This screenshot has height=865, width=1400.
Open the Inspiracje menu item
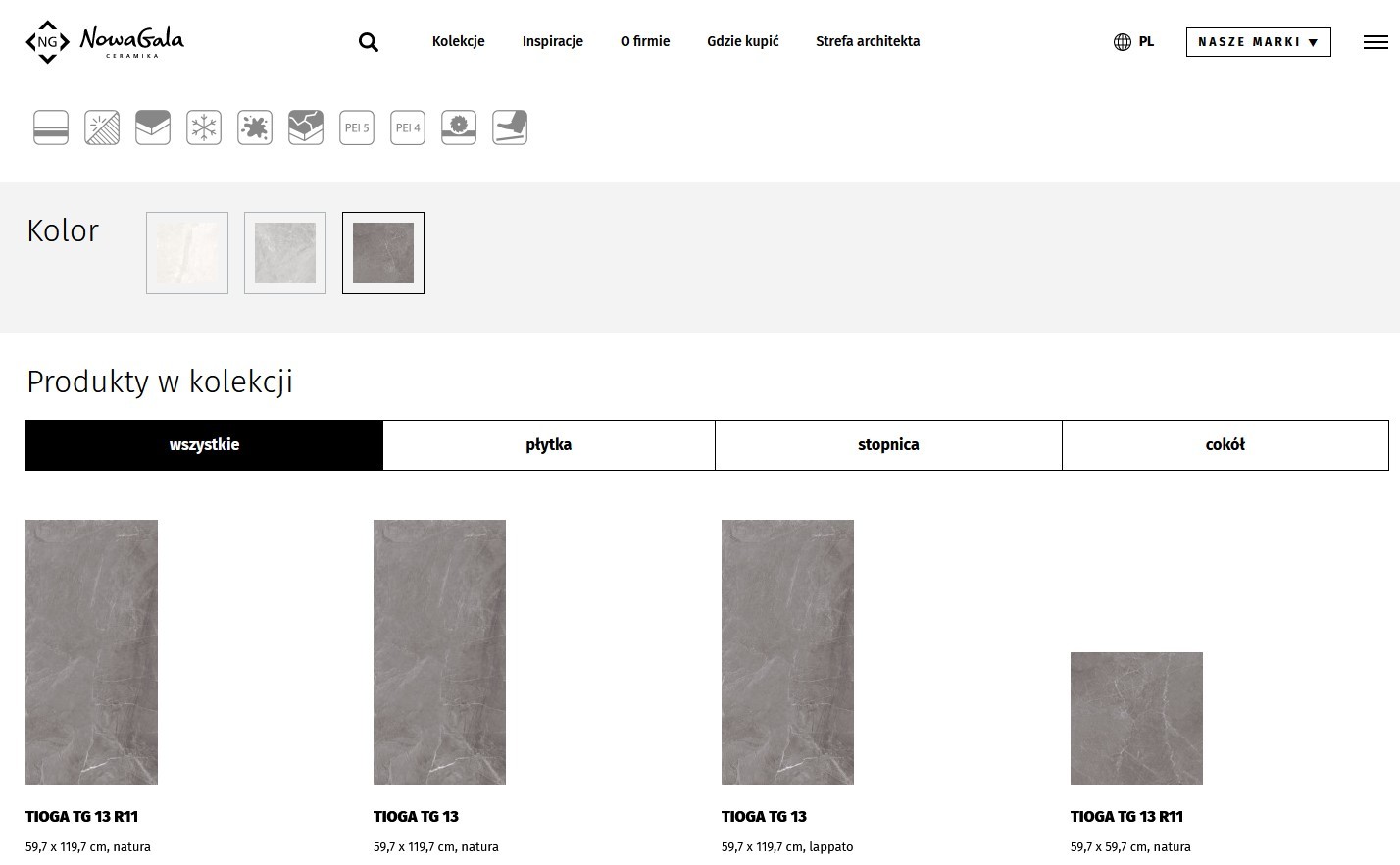click(553, 41)
